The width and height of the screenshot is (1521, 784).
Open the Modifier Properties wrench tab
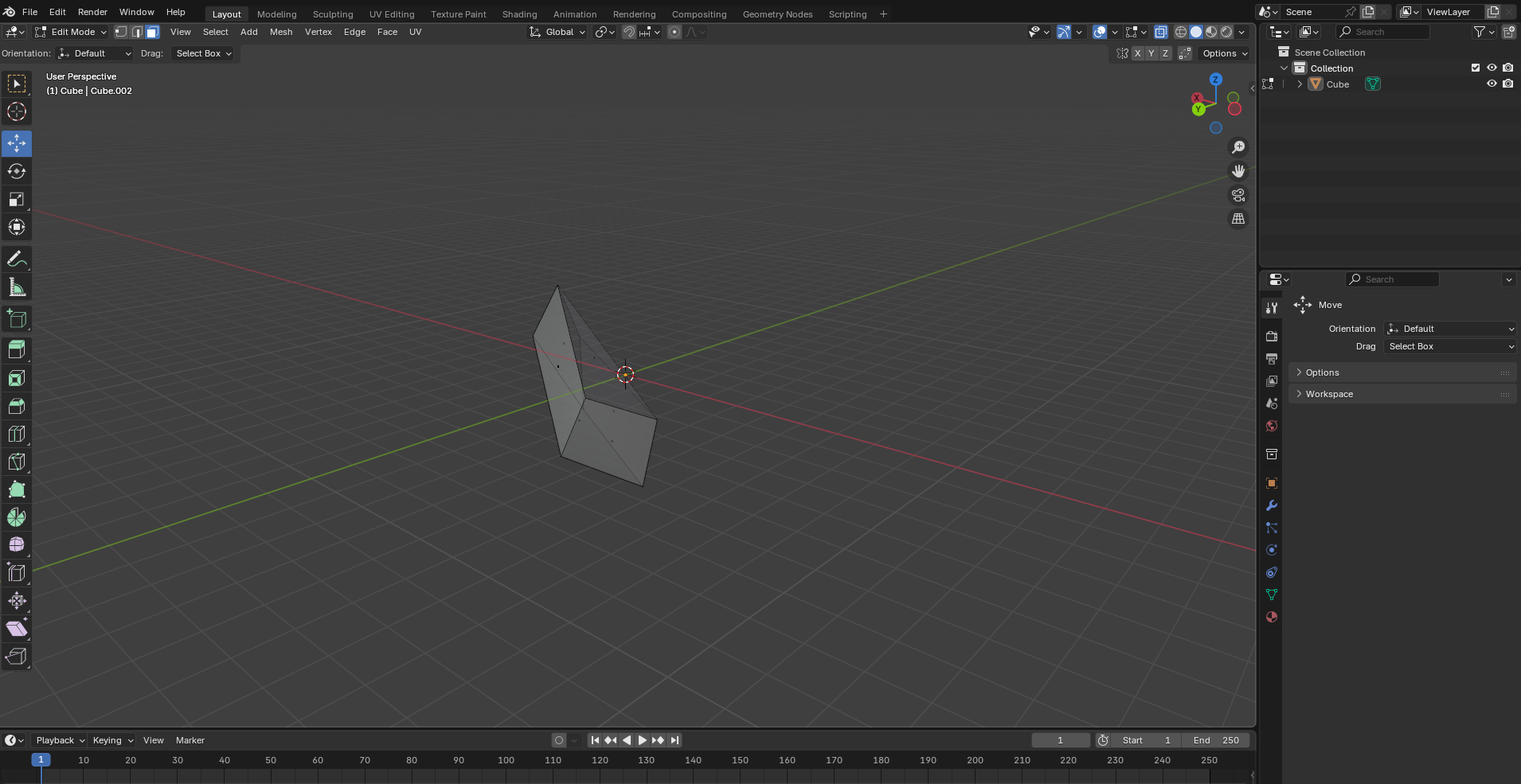pos(1272,505)
